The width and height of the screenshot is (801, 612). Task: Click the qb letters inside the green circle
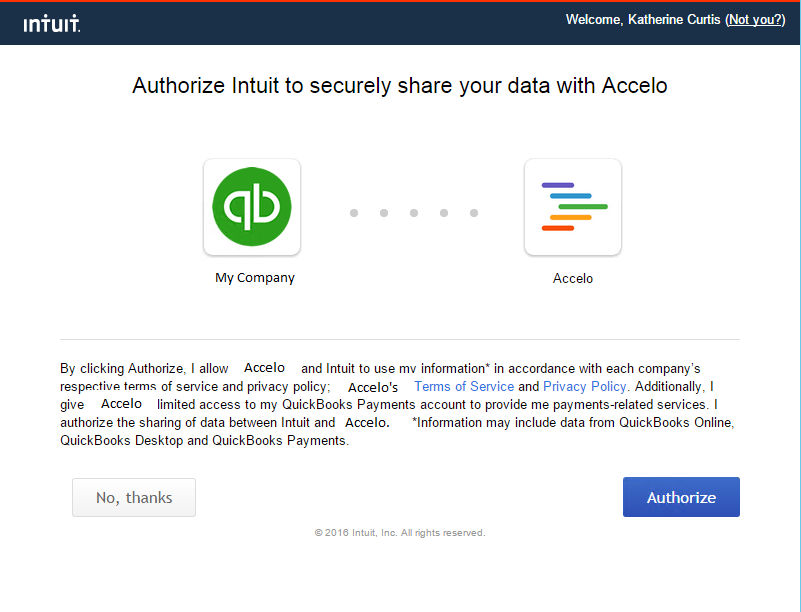pos(252,207)
